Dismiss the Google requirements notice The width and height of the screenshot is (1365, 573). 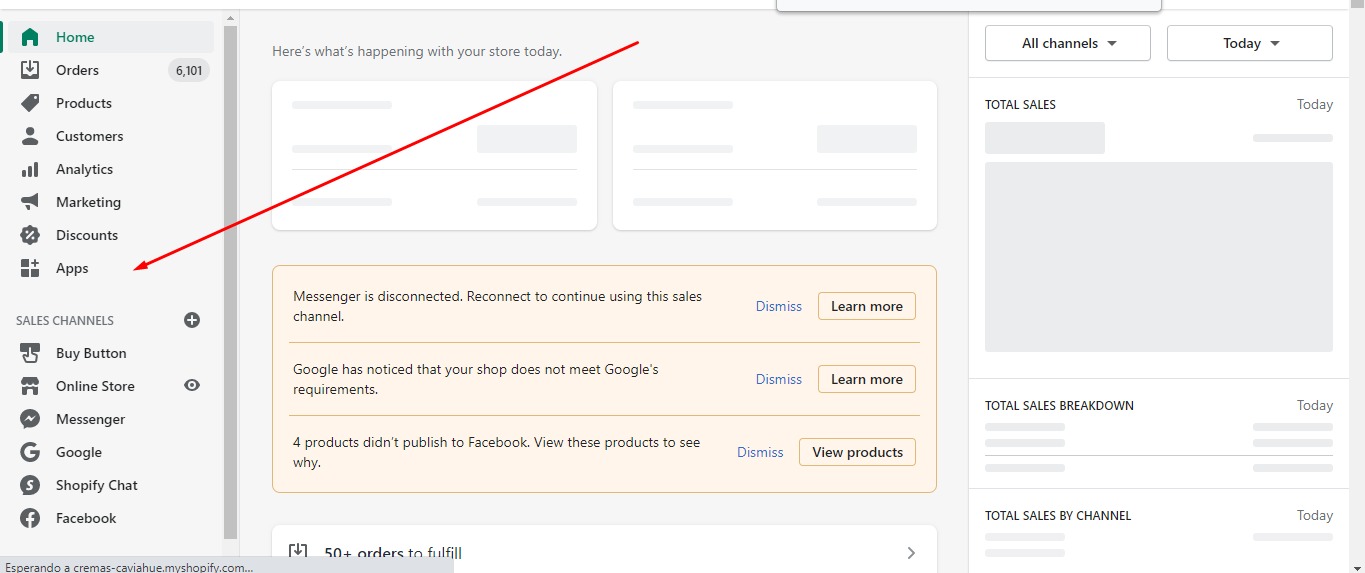click(x=778, y=379)
